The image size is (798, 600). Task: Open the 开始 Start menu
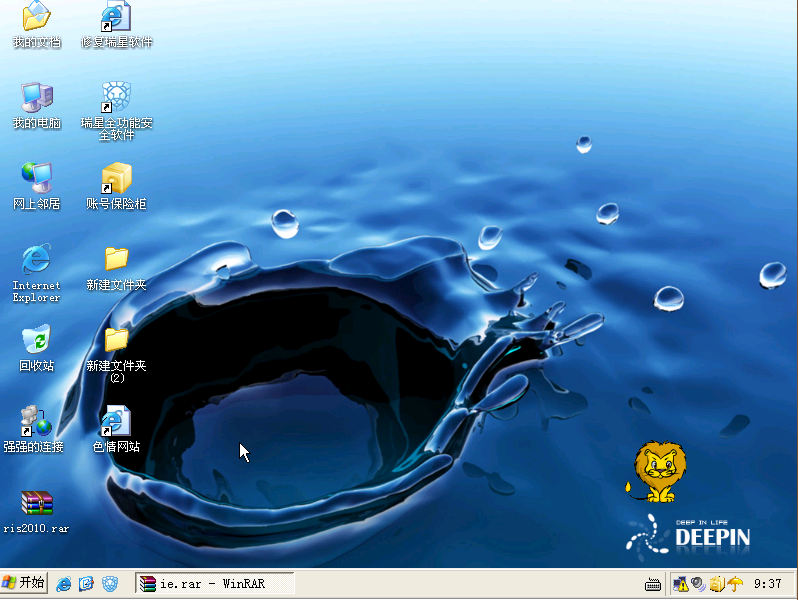[x=24, y=583]
